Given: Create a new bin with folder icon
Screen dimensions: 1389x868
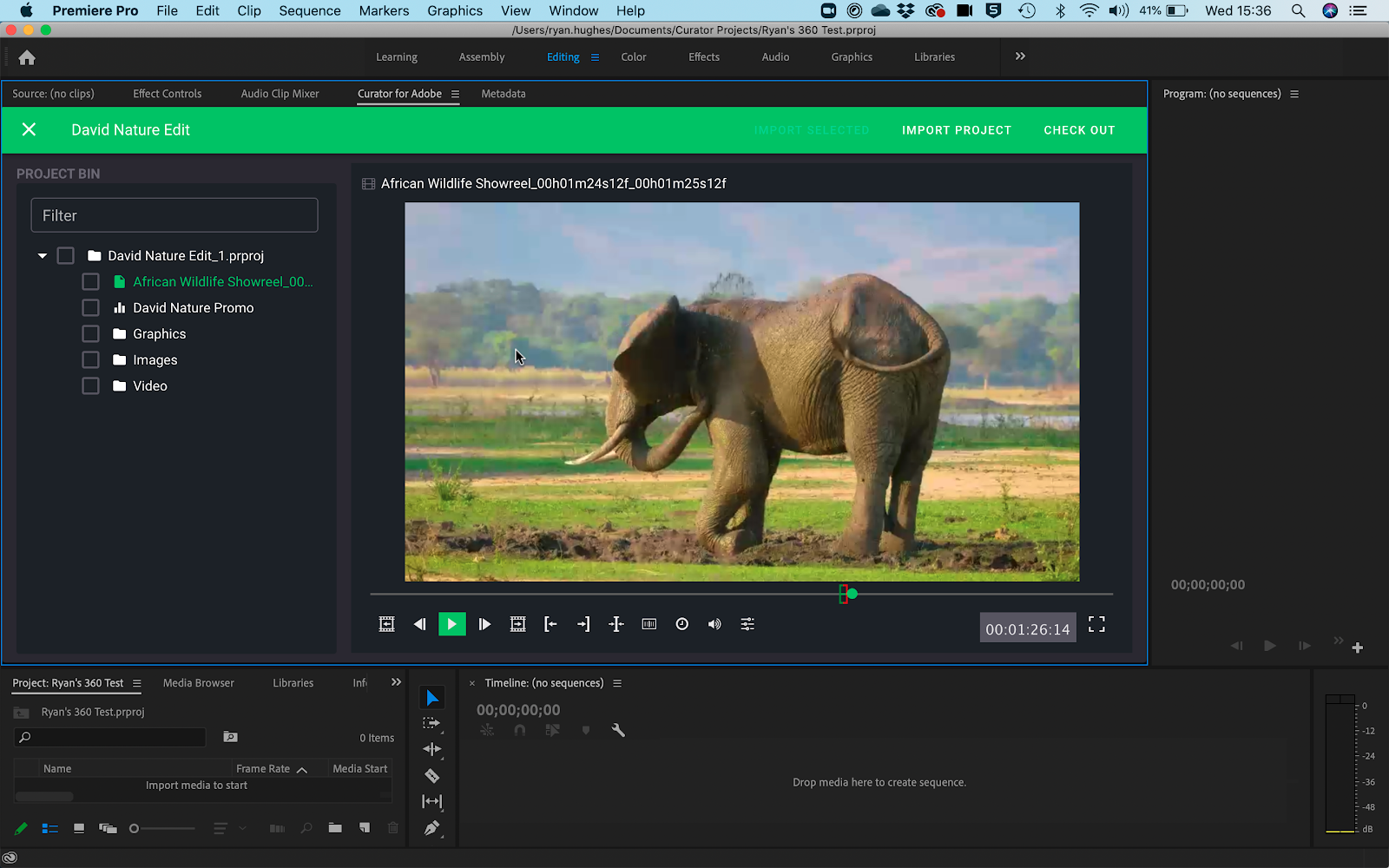Looking at the screenshot, I should click(x=335, y=828).
